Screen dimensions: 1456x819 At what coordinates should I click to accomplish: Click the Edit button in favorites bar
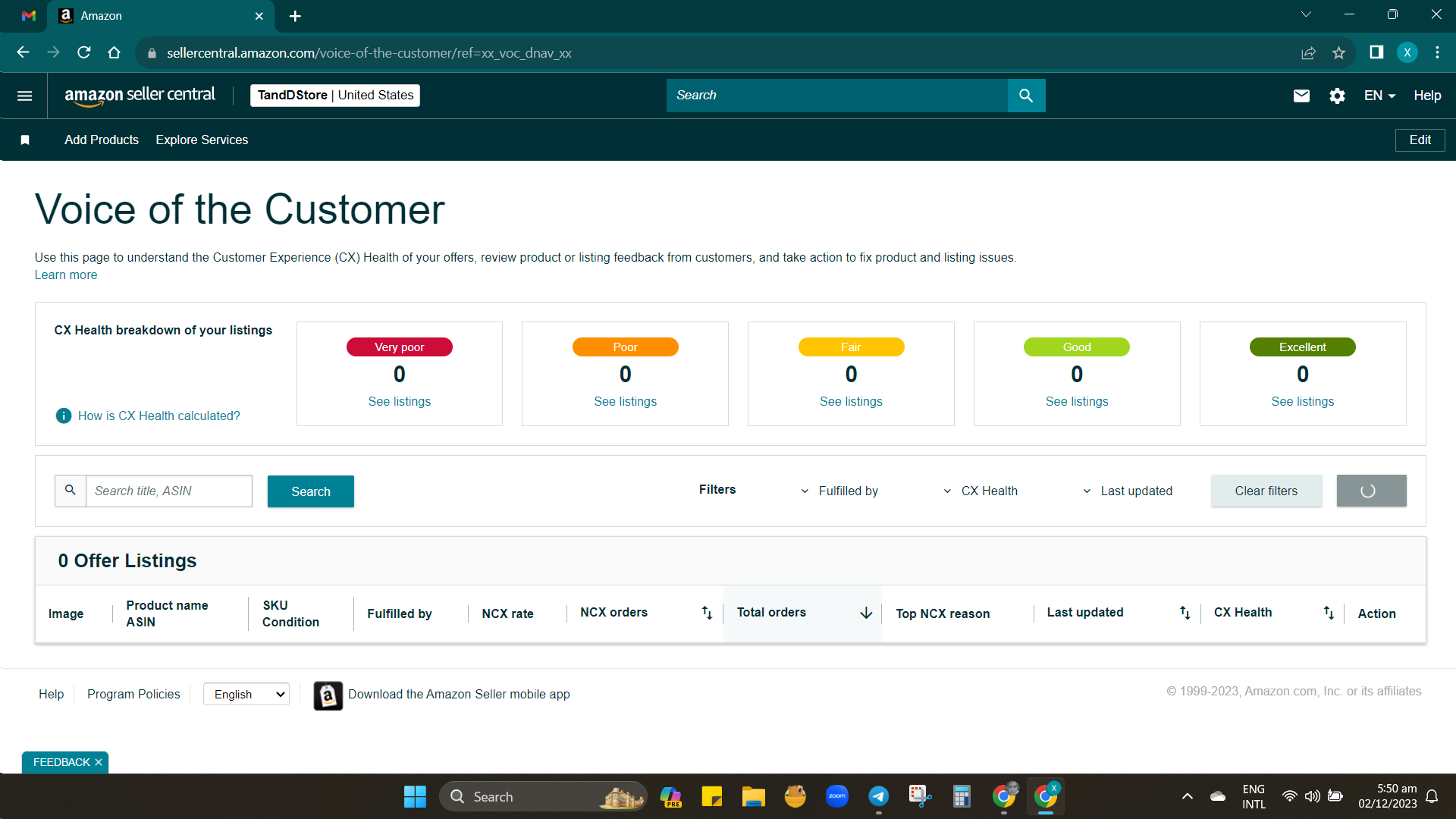(x=1420, y=140)
